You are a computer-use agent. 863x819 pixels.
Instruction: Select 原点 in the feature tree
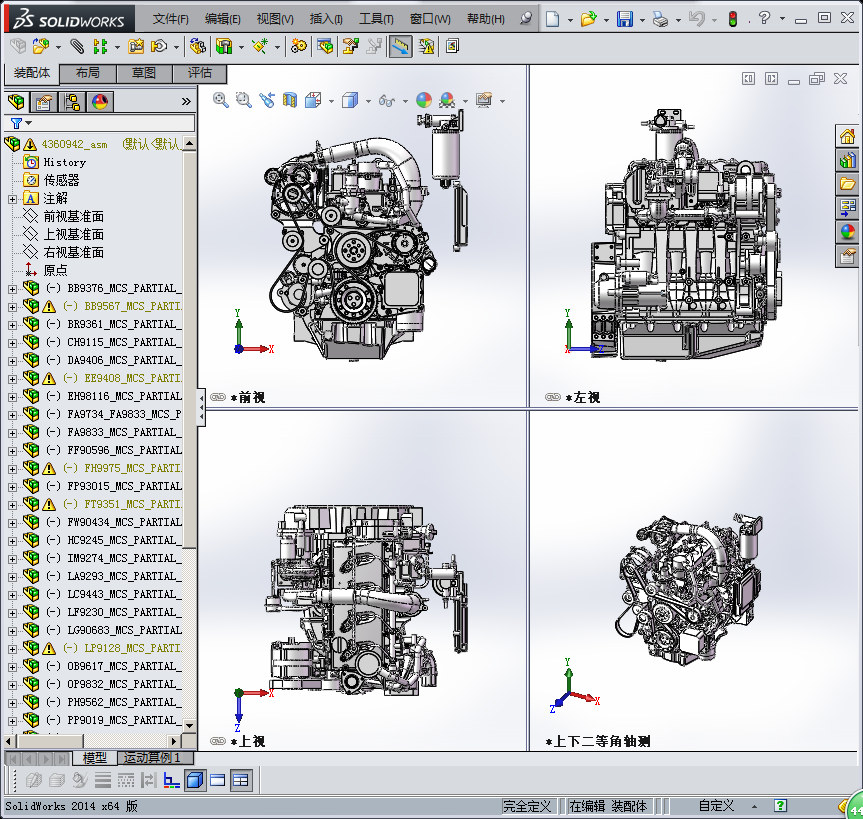pos(55,270)
